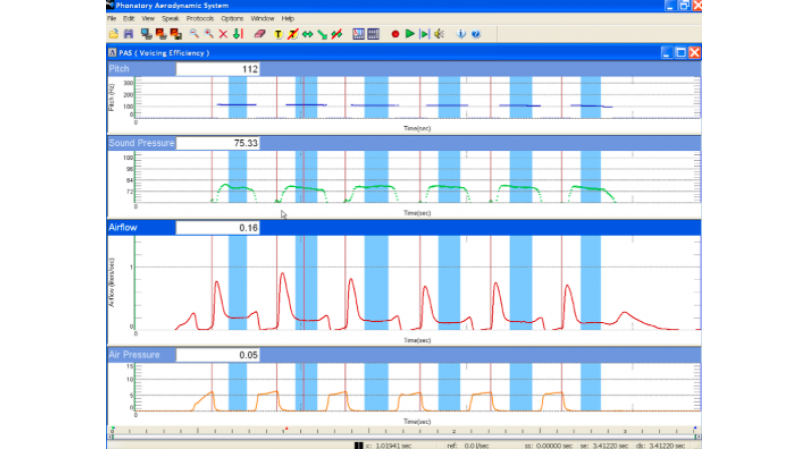Click the open file folder icon

[113, 34]
